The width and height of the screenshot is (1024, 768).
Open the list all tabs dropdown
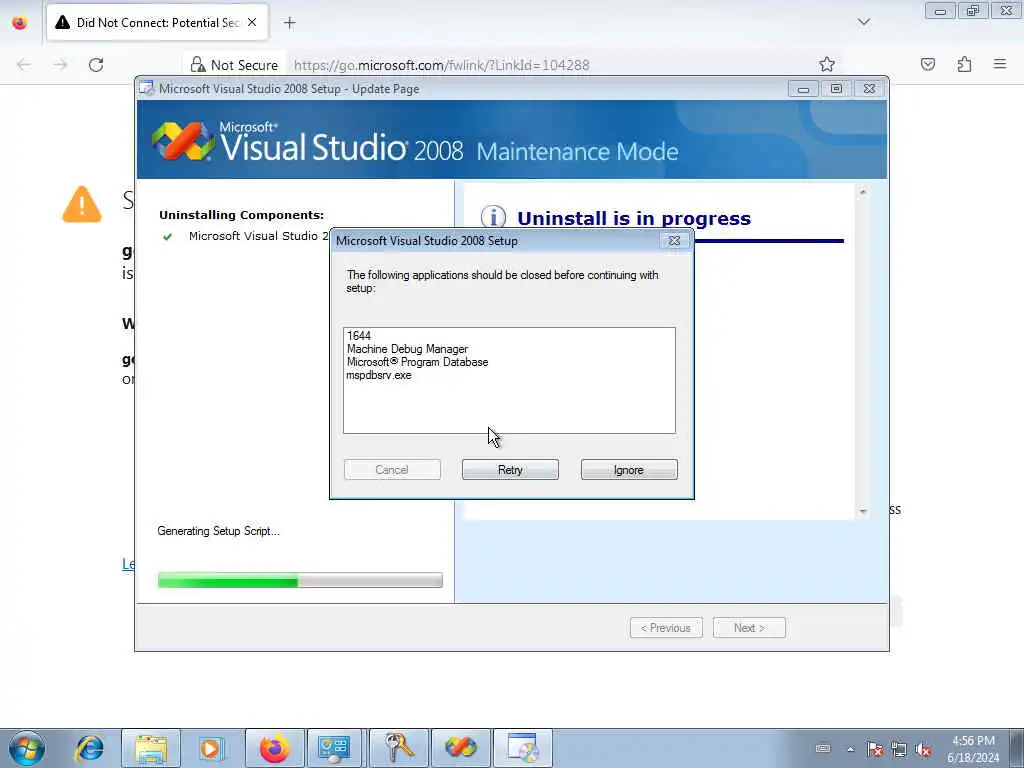(x=864, y=23)
